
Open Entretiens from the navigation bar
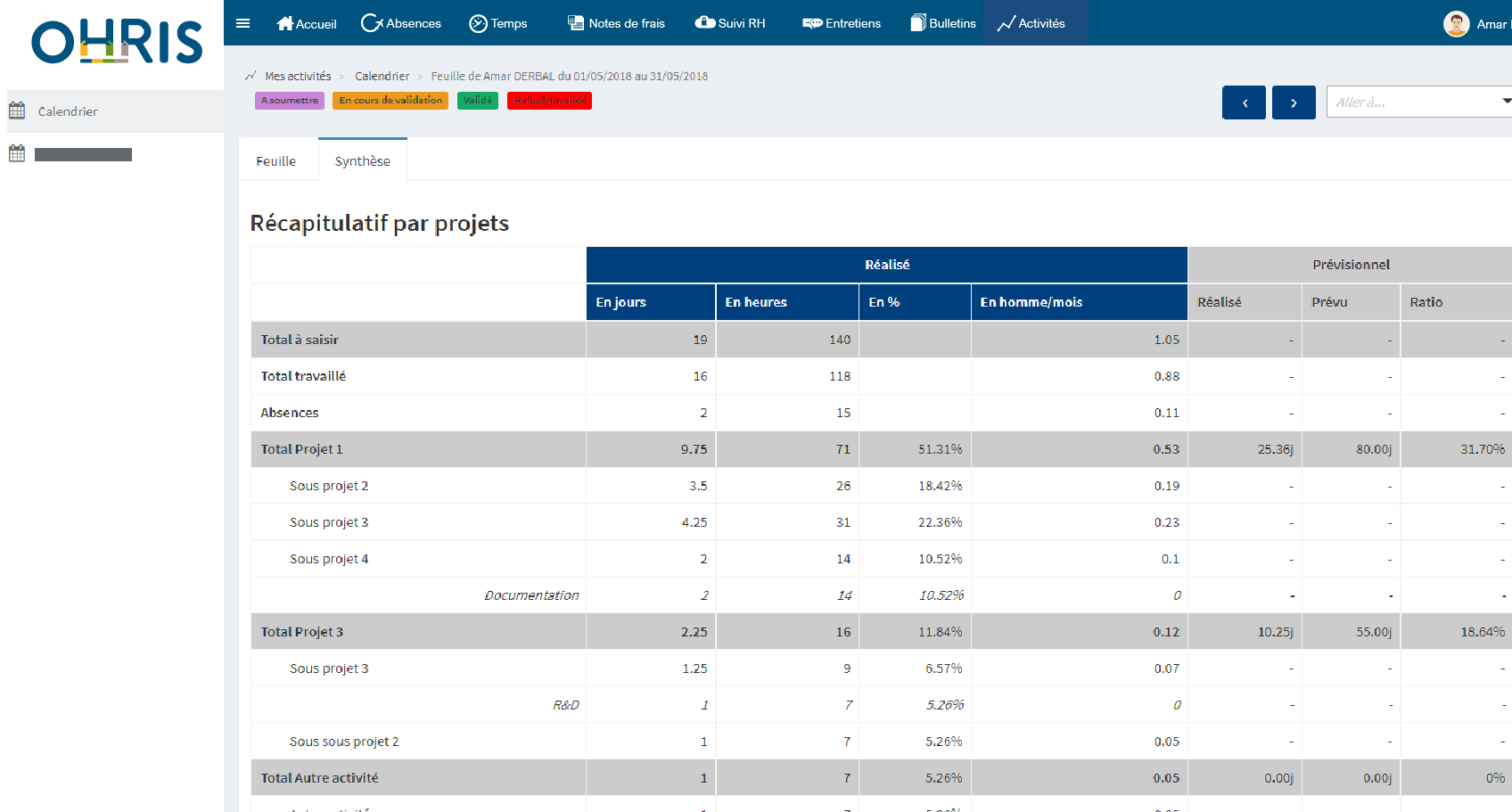(x=841, y=23)
